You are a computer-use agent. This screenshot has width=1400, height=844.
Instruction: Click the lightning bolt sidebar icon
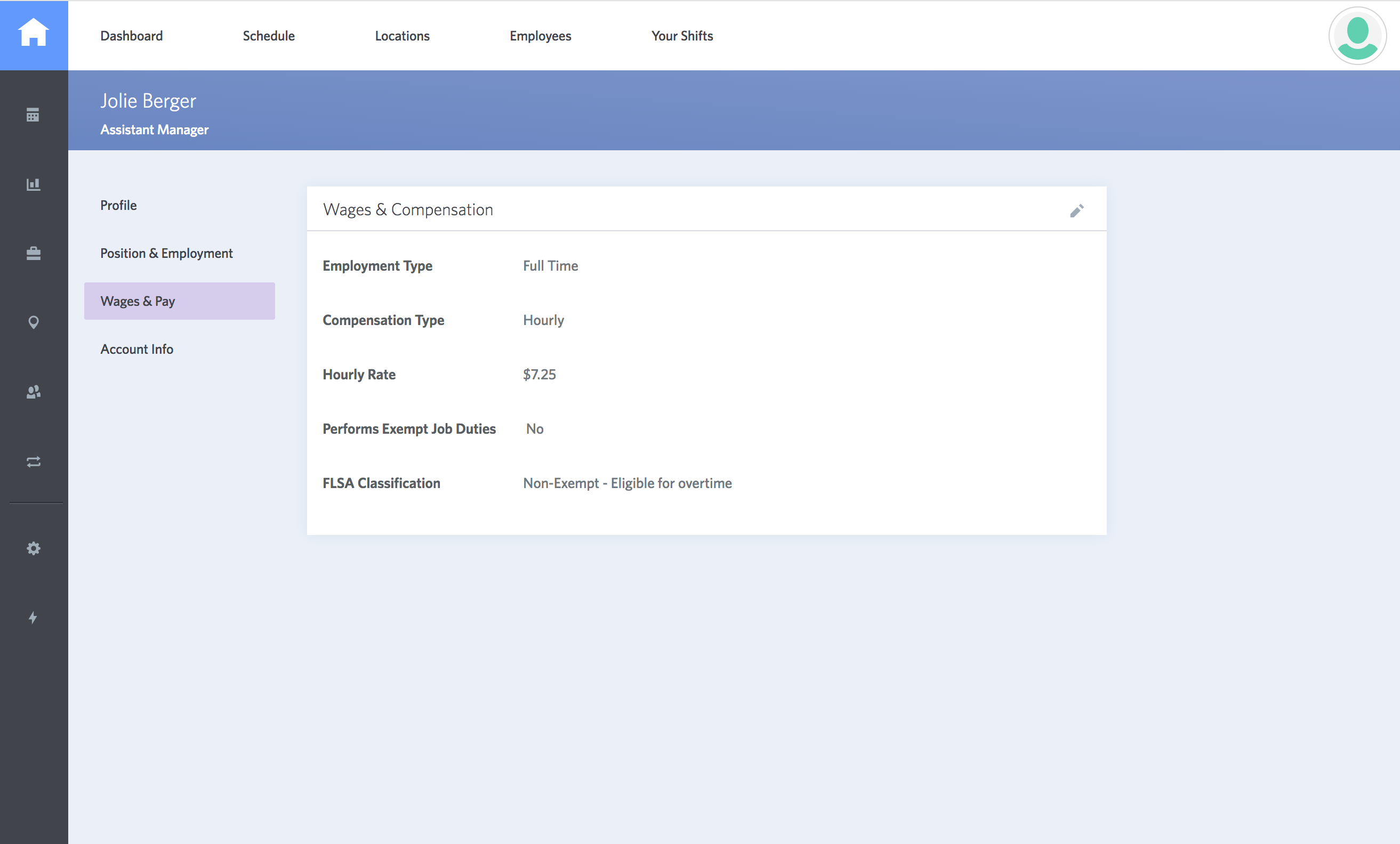click(33, 618)
